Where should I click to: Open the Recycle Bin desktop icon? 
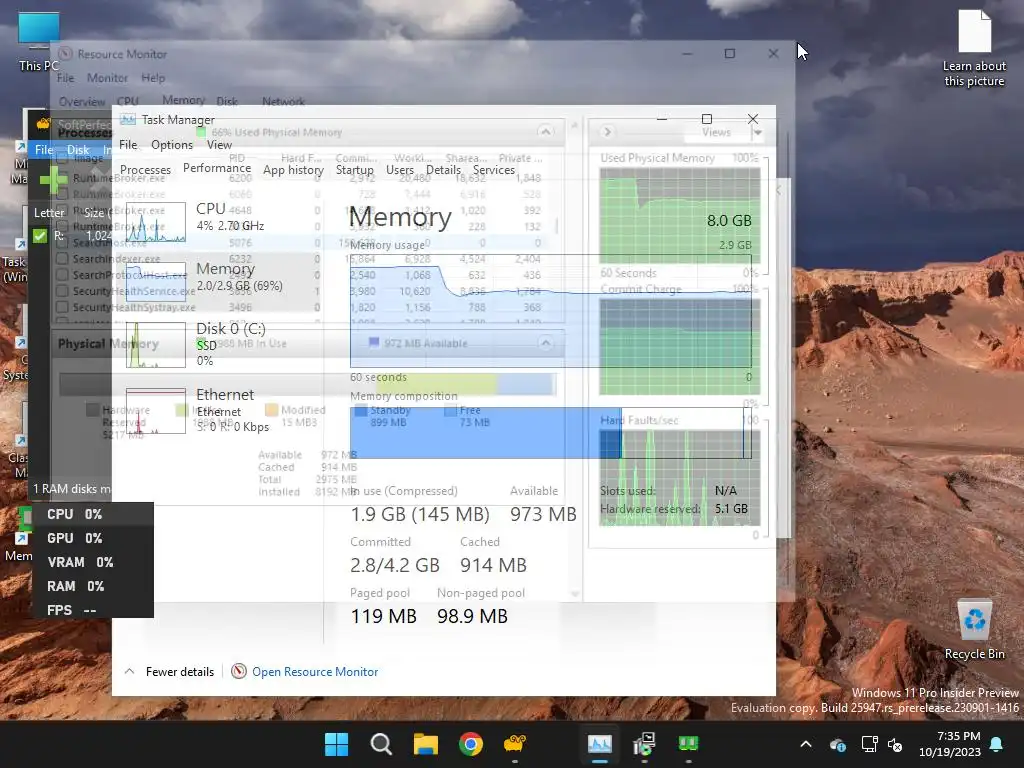pos(974,630)
